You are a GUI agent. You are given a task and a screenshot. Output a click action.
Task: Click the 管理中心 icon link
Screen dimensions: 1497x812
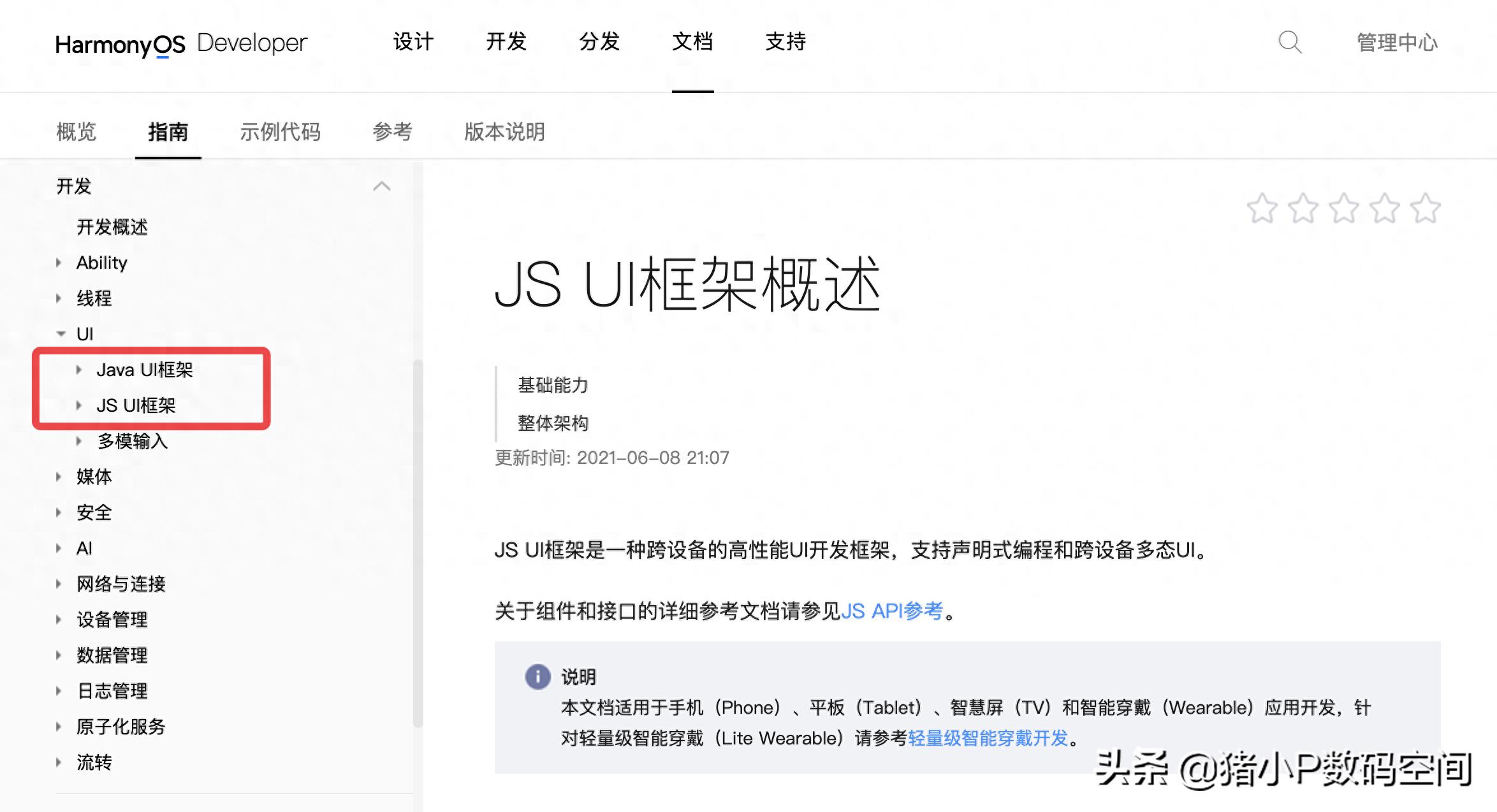[x=1396, y=43]
